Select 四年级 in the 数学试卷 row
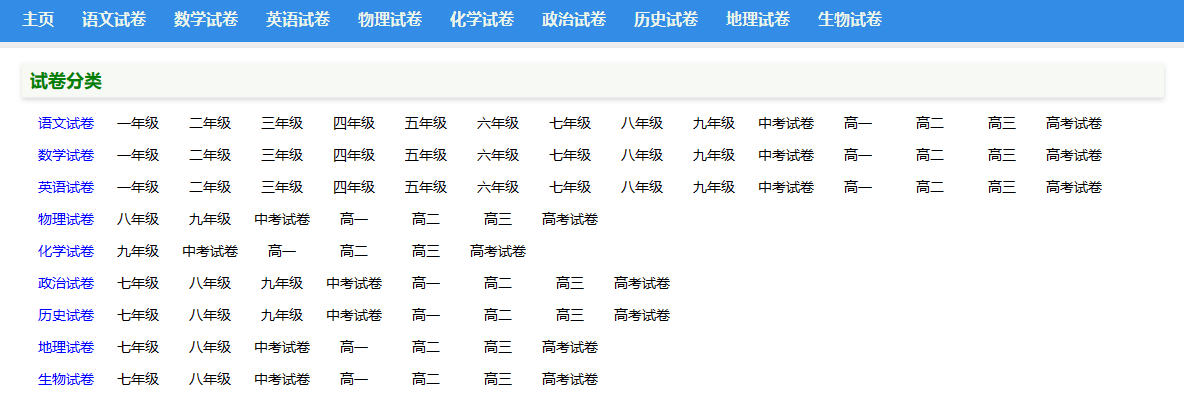 point(354,155)
